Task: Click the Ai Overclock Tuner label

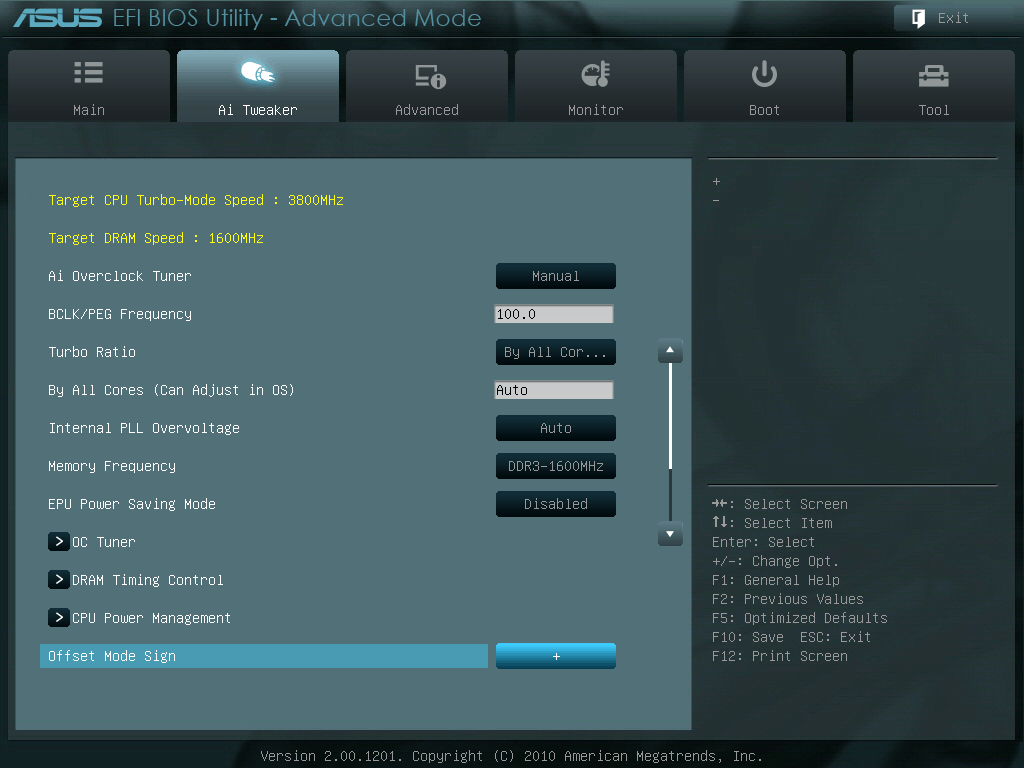Action: pyautogui.click(x=120, y=276)
